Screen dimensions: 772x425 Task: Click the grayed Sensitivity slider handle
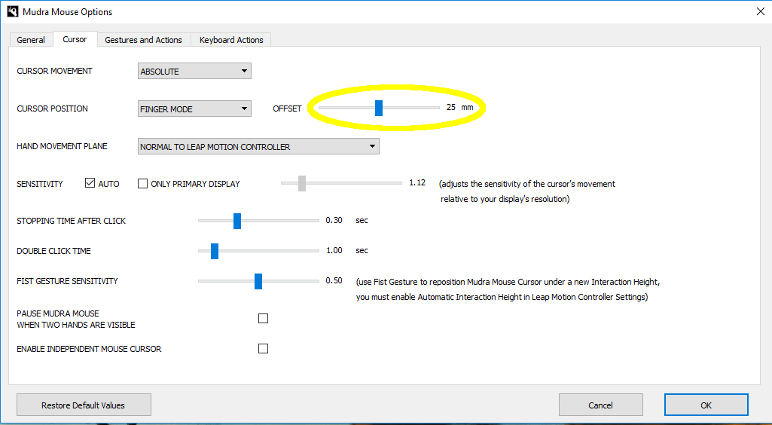coord(302,183)
